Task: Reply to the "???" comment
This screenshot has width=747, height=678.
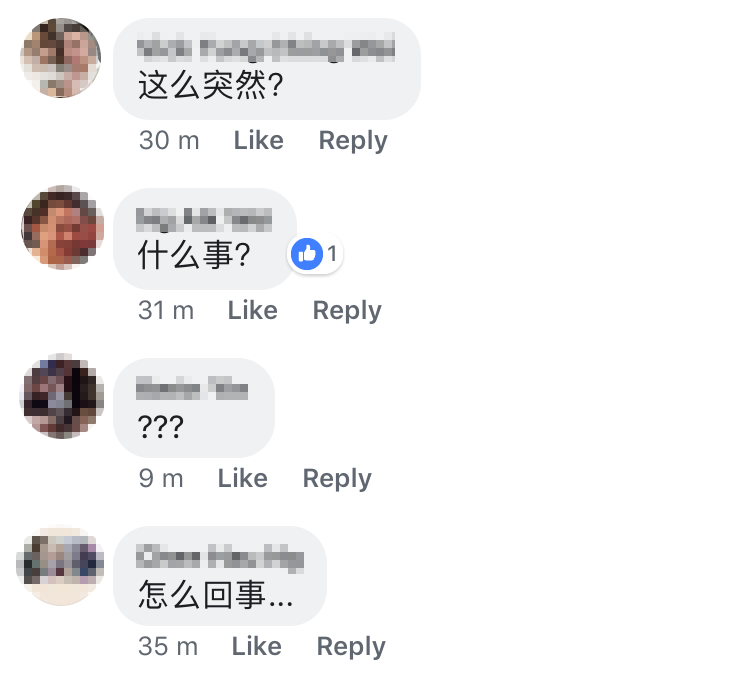Action: (x=337, y=479)
